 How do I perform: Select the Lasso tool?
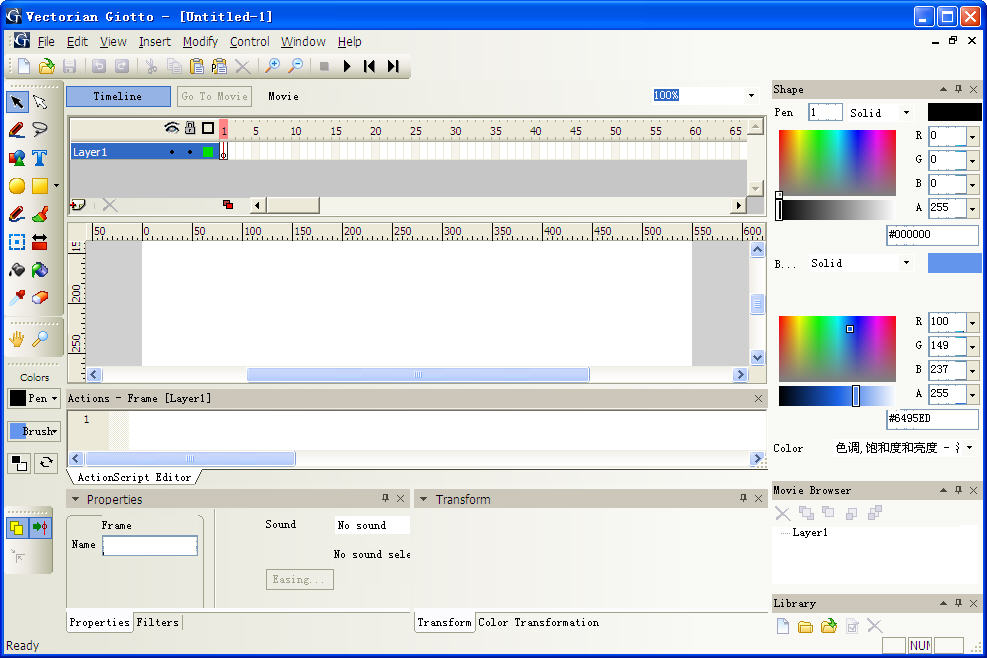tap(39, 129)
